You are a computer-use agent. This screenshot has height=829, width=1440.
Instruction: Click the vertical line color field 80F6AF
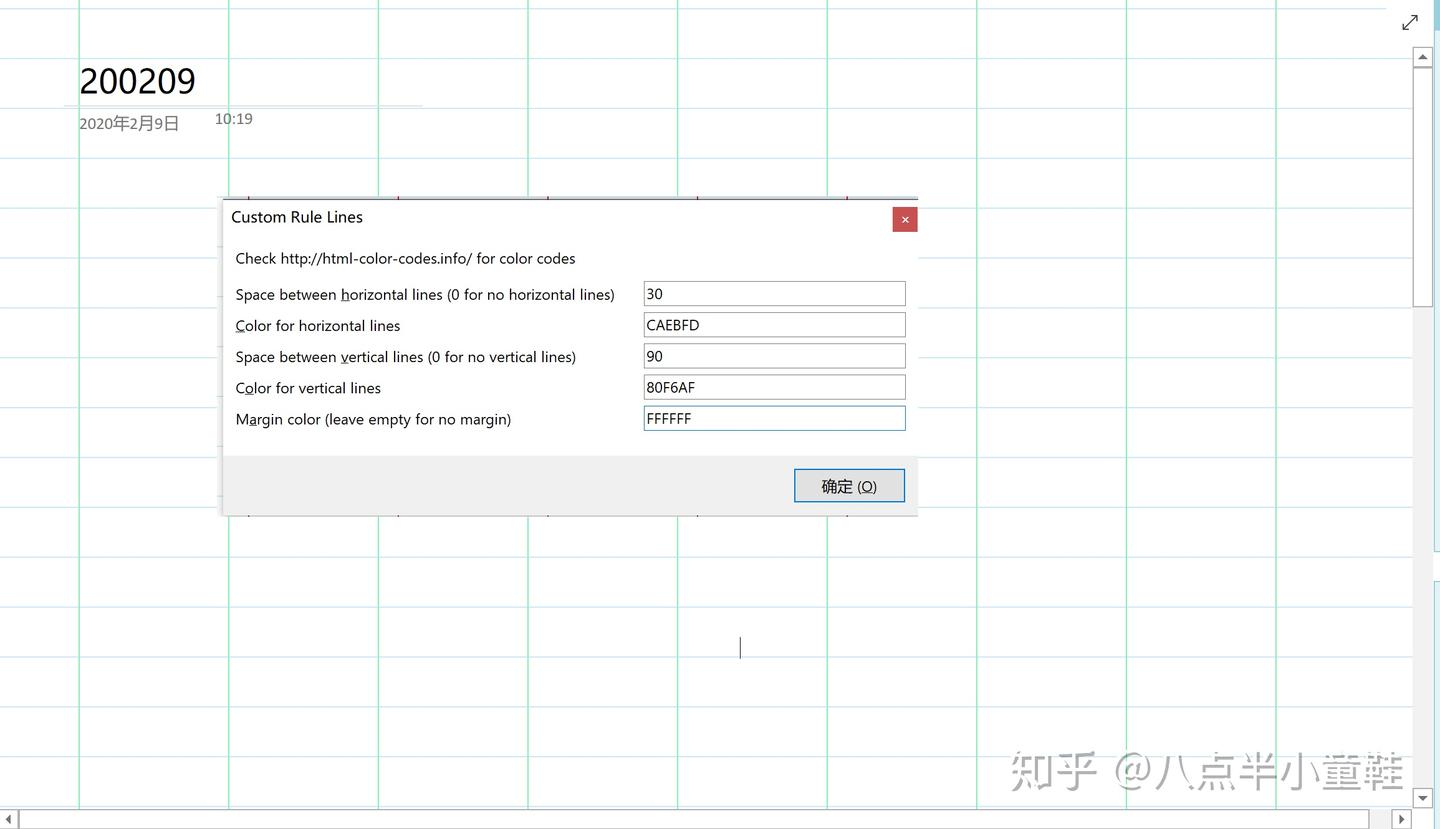773,387
